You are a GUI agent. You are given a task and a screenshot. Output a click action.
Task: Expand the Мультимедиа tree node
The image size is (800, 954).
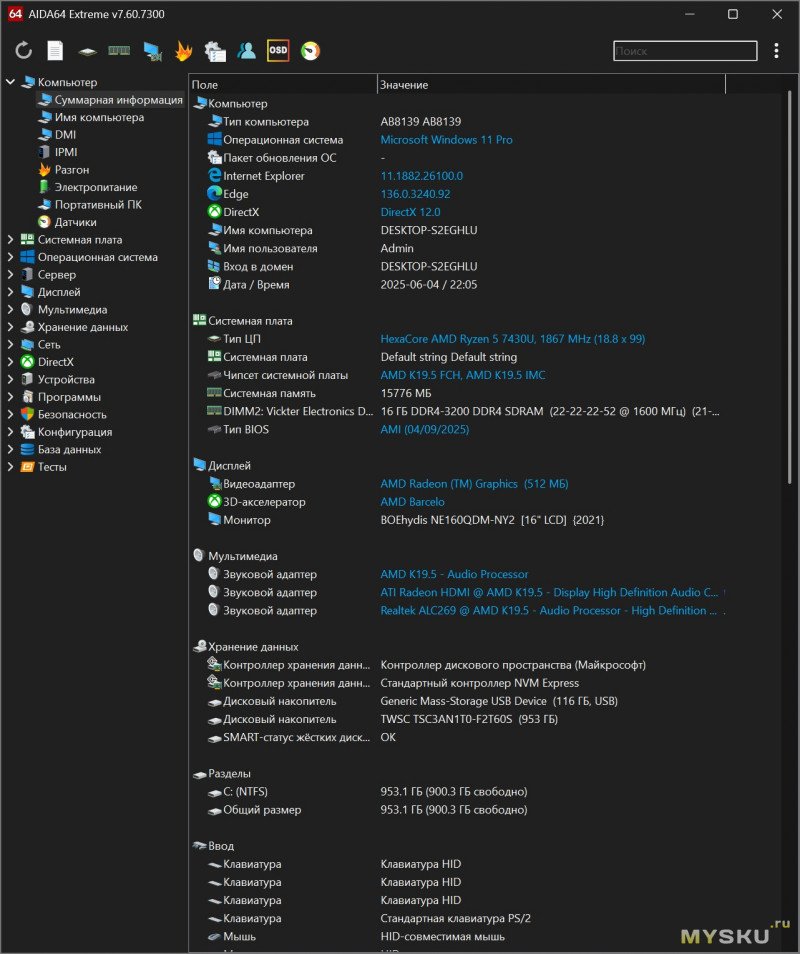(x=10, y=310)
